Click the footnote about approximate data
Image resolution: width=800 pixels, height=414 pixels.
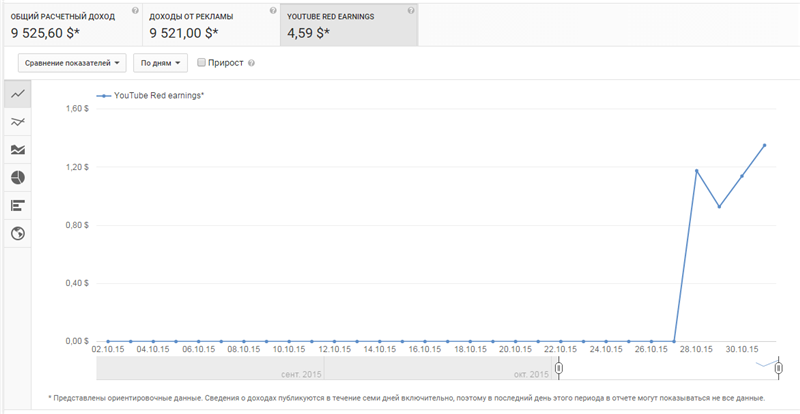(x=406, y=398)
